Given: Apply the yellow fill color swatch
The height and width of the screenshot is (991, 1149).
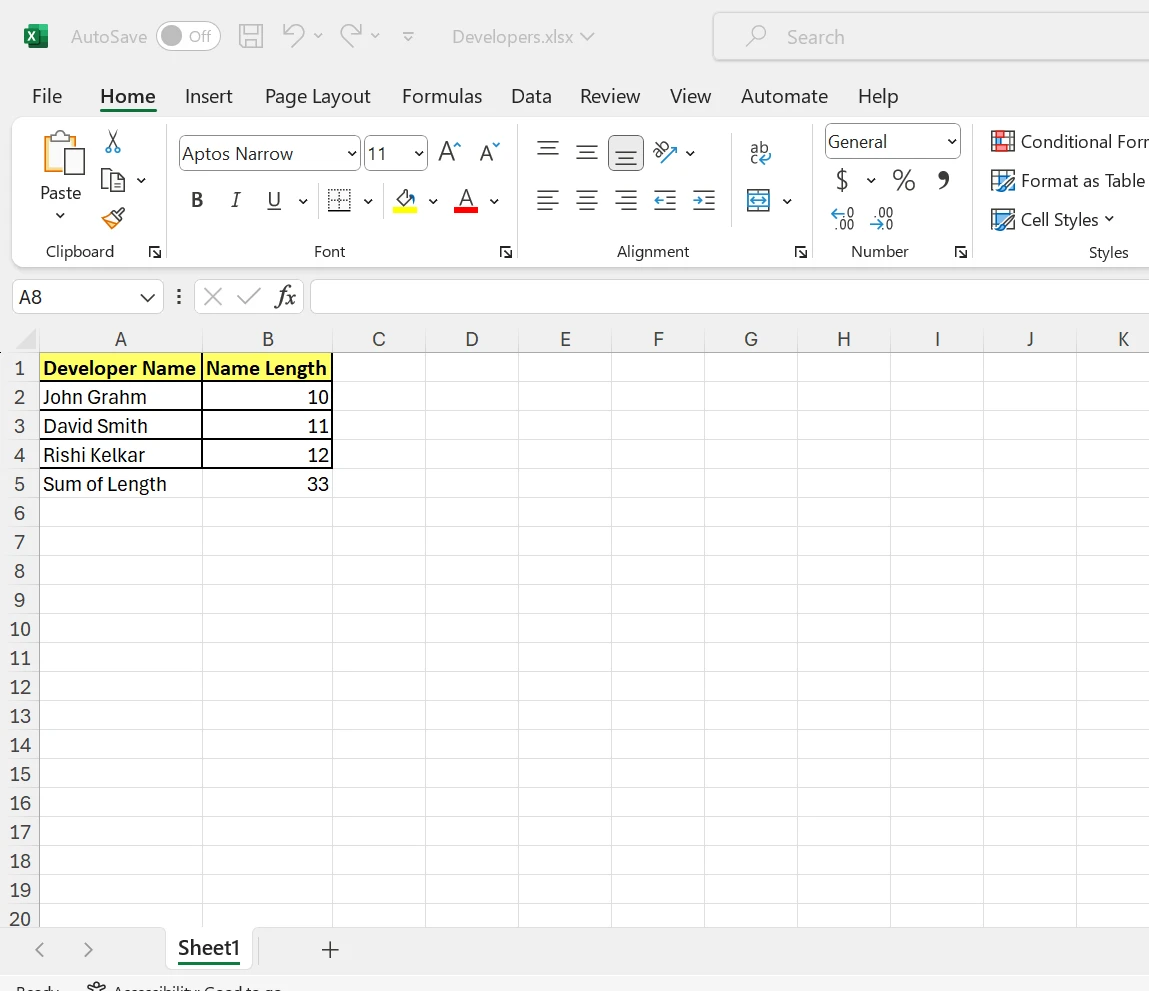Looking at the screenshot, I should 405,201.
